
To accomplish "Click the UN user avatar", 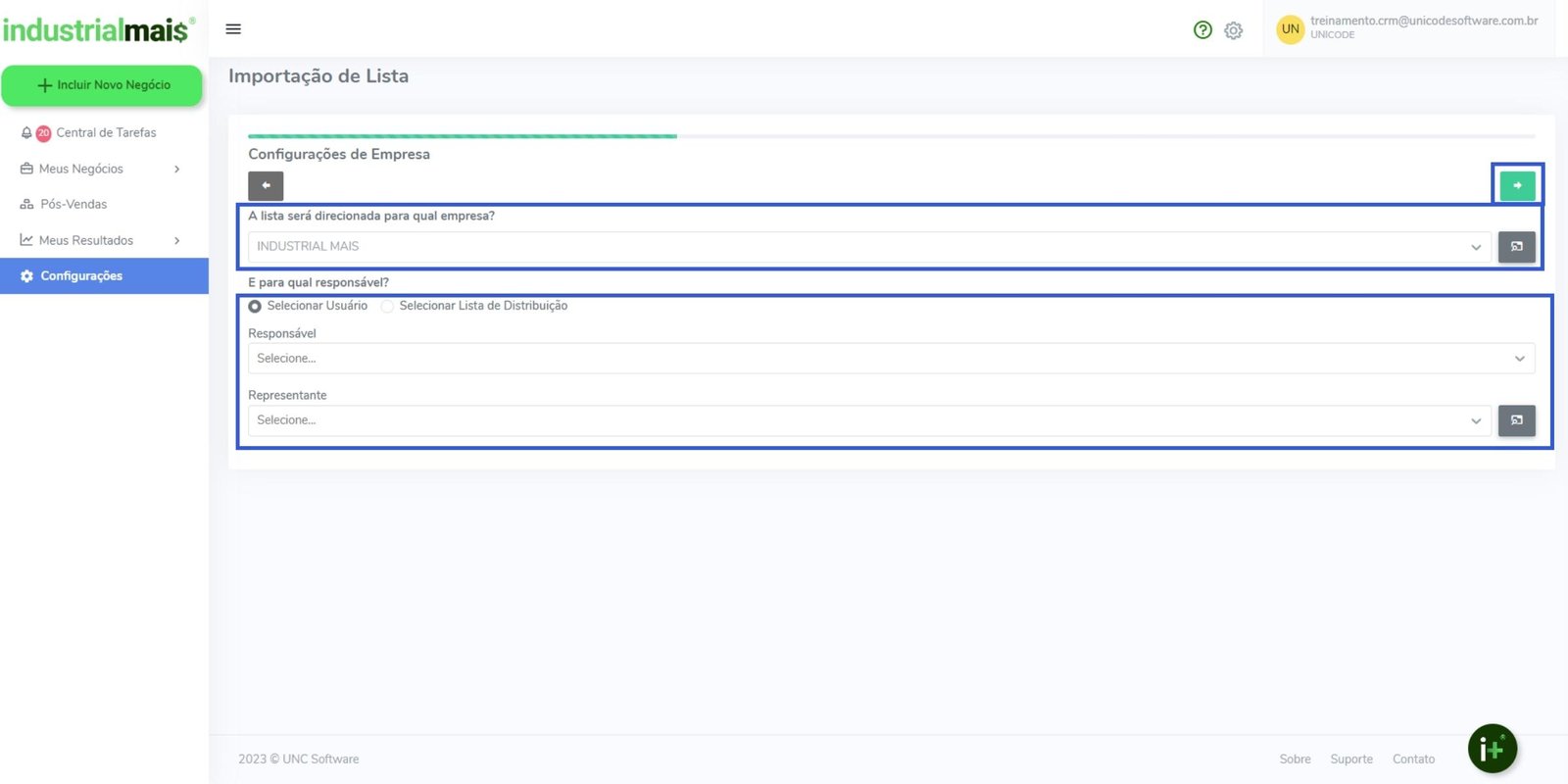I will coord(1290,29).
